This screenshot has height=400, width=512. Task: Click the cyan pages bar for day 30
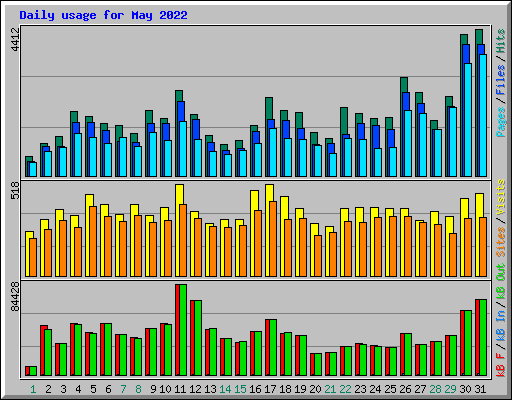468,120
